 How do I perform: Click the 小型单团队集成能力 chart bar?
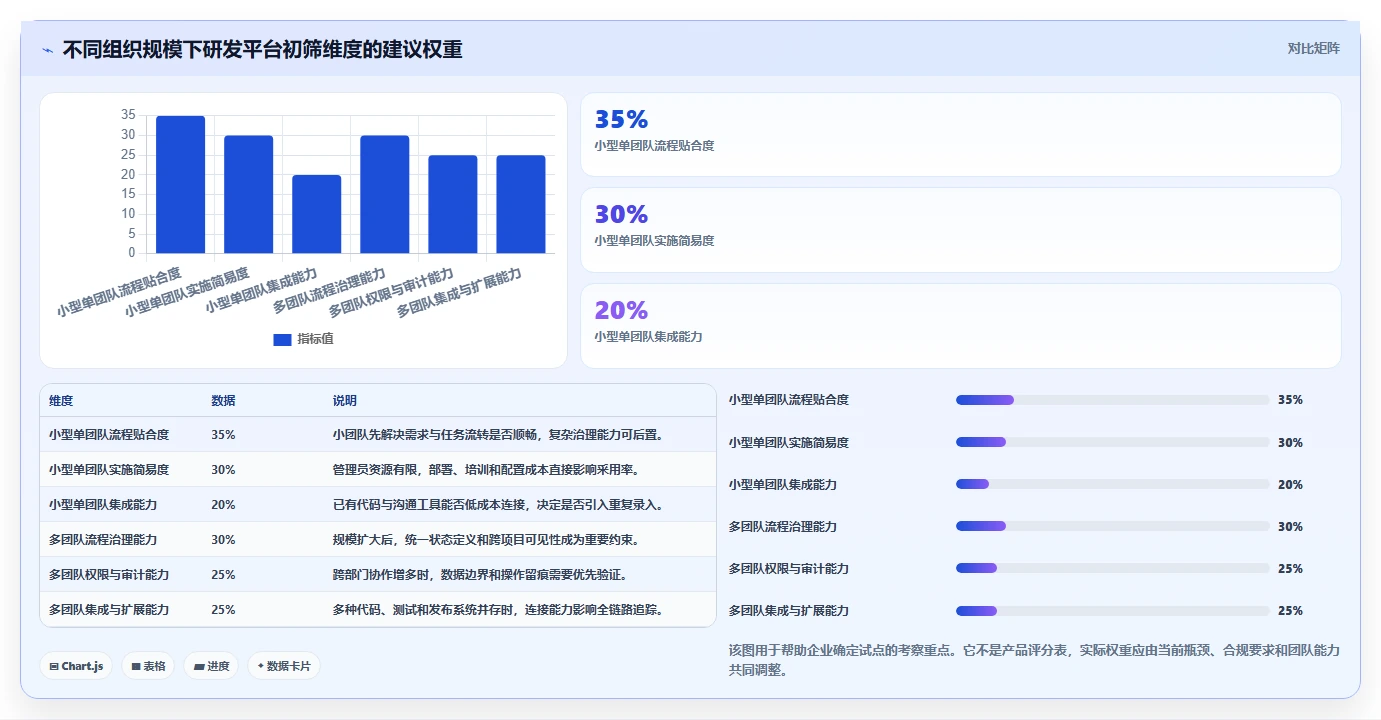pyautogui.click(x=316, y=214)
